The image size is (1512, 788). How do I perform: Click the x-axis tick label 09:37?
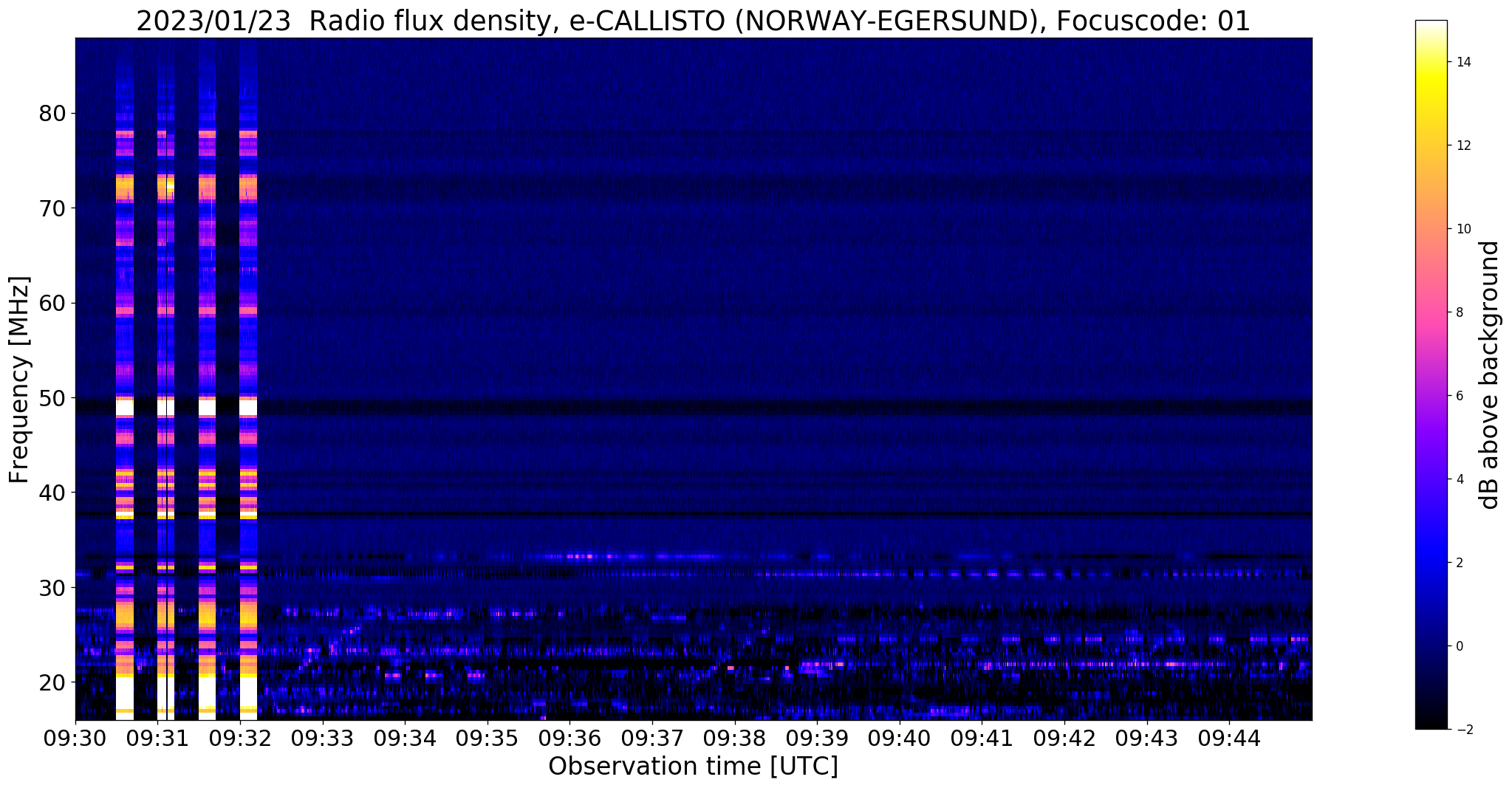click(x=652, y=739)
